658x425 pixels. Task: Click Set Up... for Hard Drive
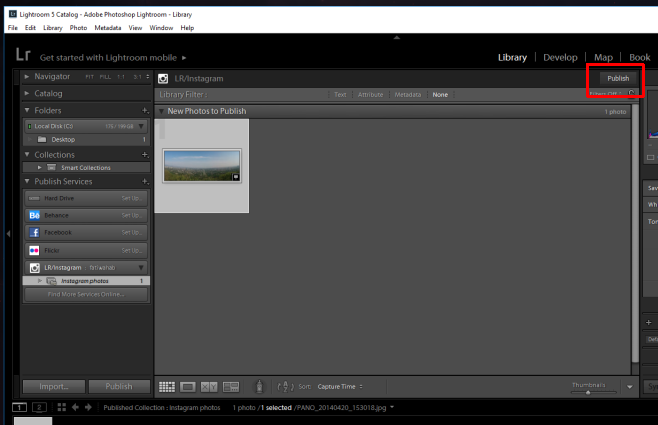[132, 198]
